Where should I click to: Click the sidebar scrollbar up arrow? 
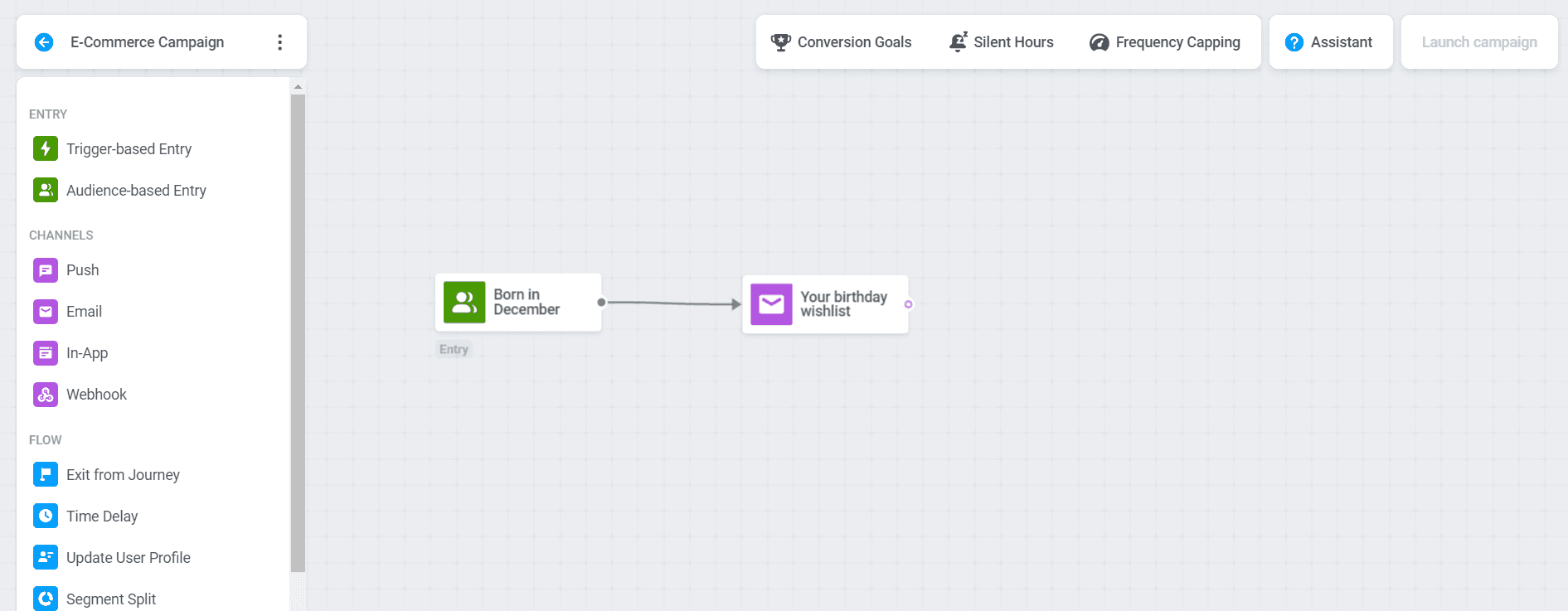[298, 86]
